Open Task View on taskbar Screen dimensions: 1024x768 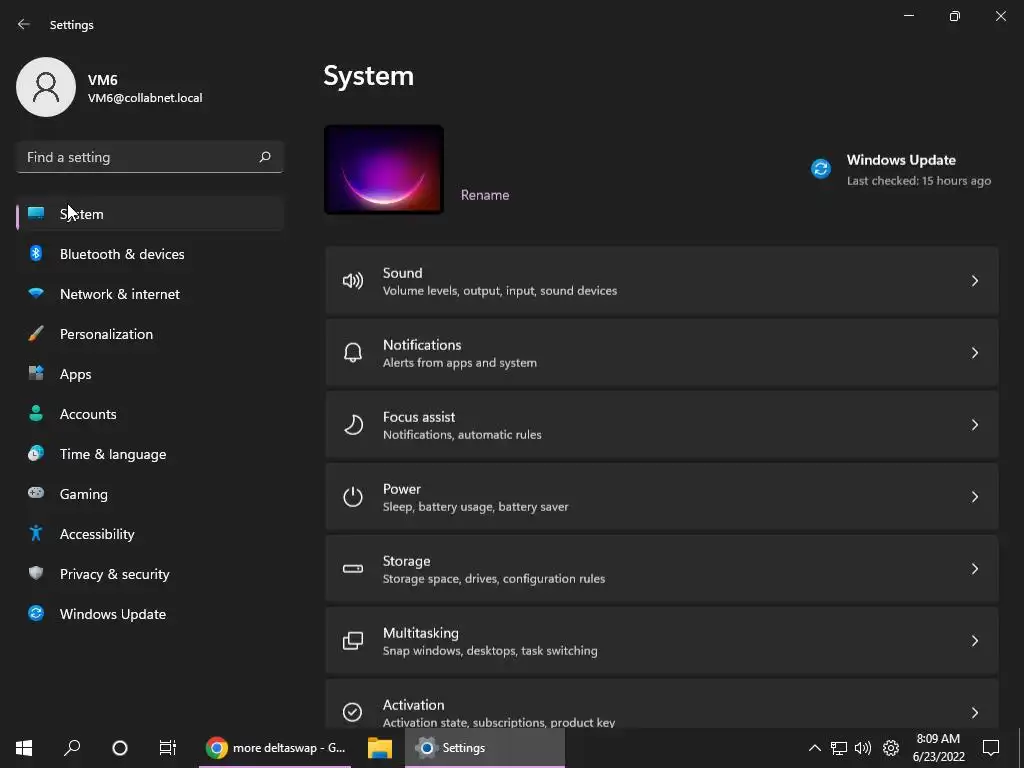(x=167, y=748)
